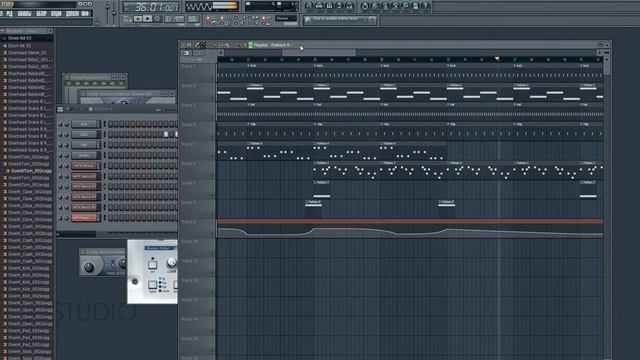Click the Kick channel button

tap(84, 124)
